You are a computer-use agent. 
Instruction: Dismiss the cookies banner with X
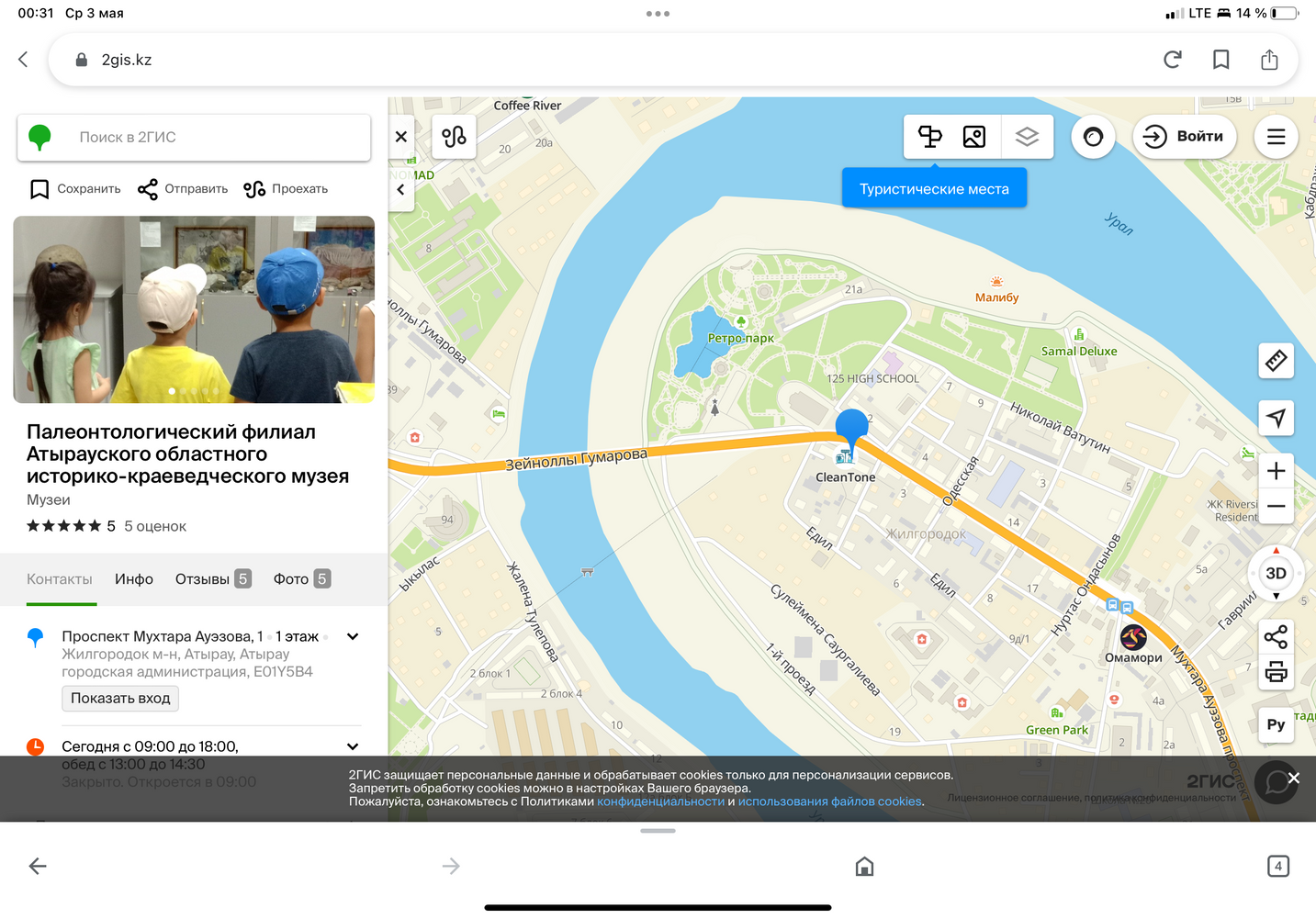pos(1293,779)
